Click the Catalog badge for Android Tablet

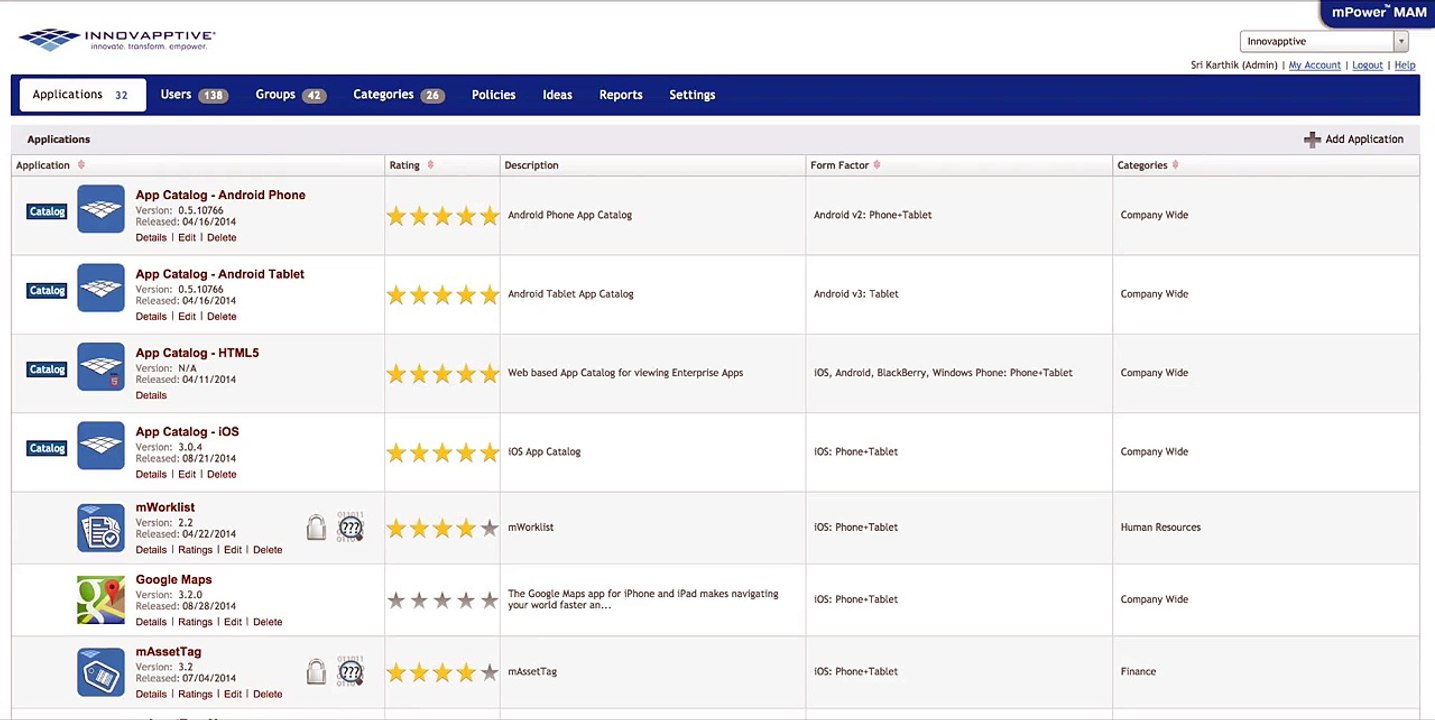(x=47, y=291)
